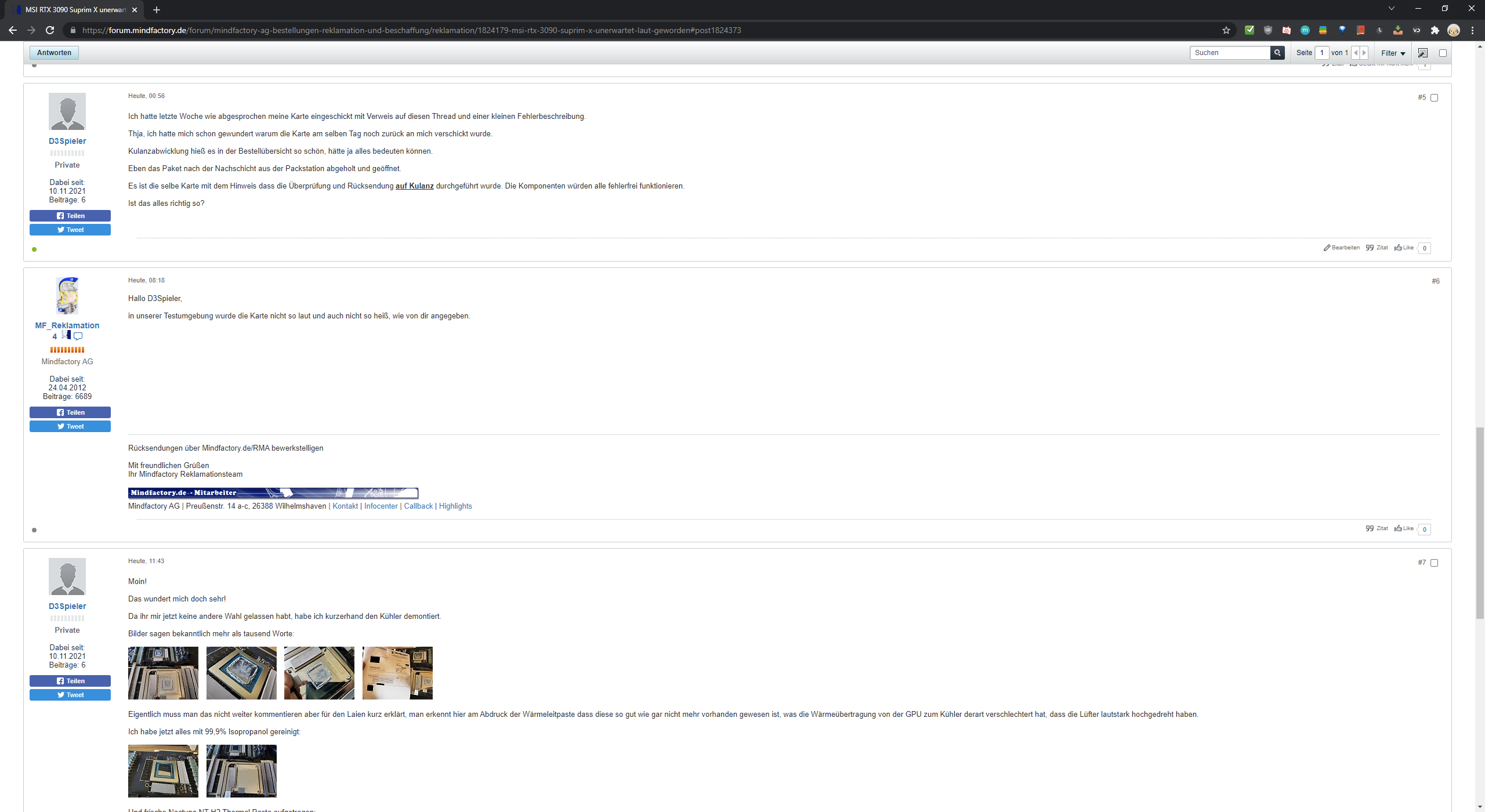
Task: Reload the page
Action: pos(50,30)
